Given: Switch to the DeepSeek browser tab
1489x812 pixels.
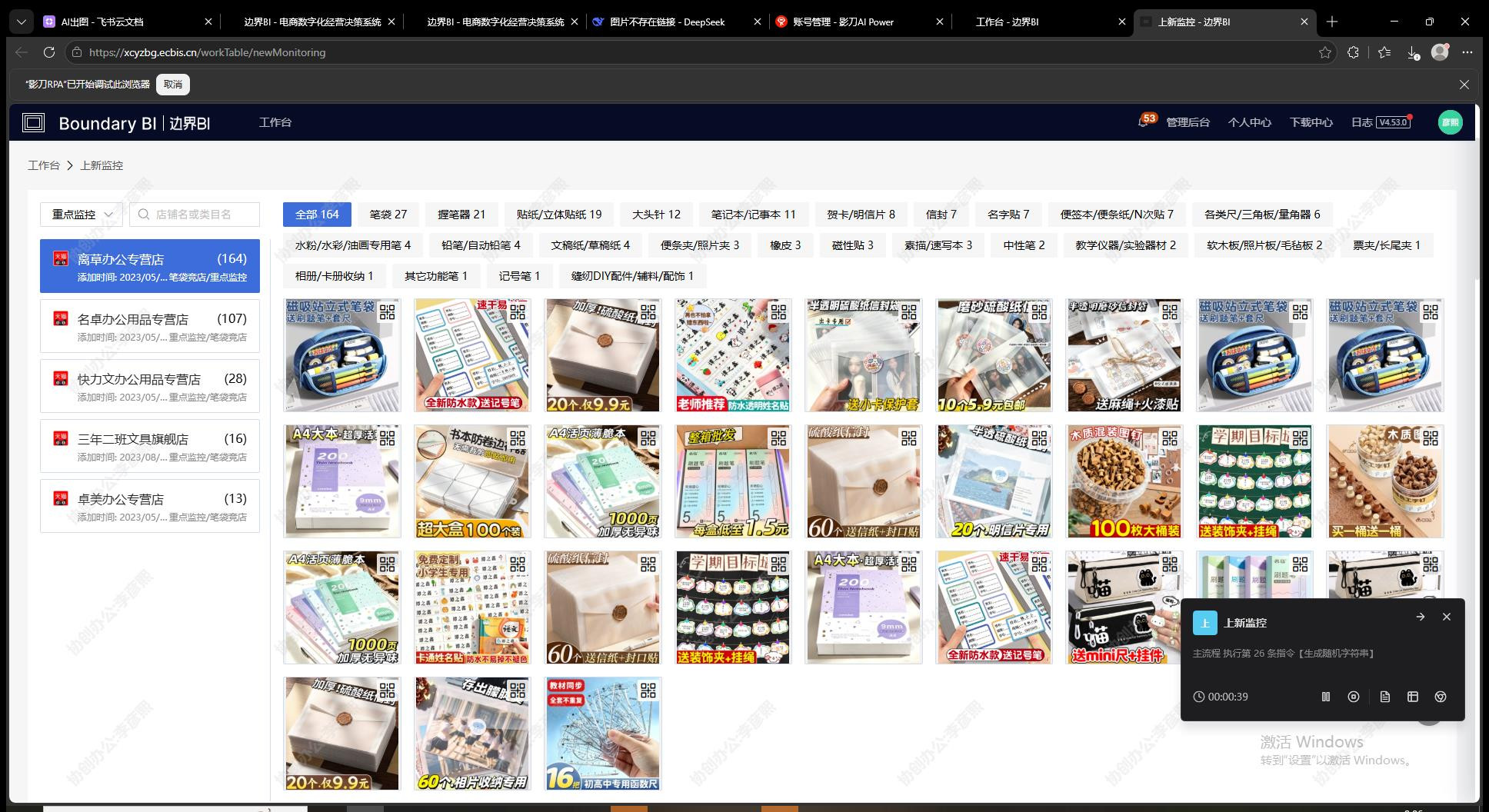Looking at the screenshot, I should coord(677,22).
